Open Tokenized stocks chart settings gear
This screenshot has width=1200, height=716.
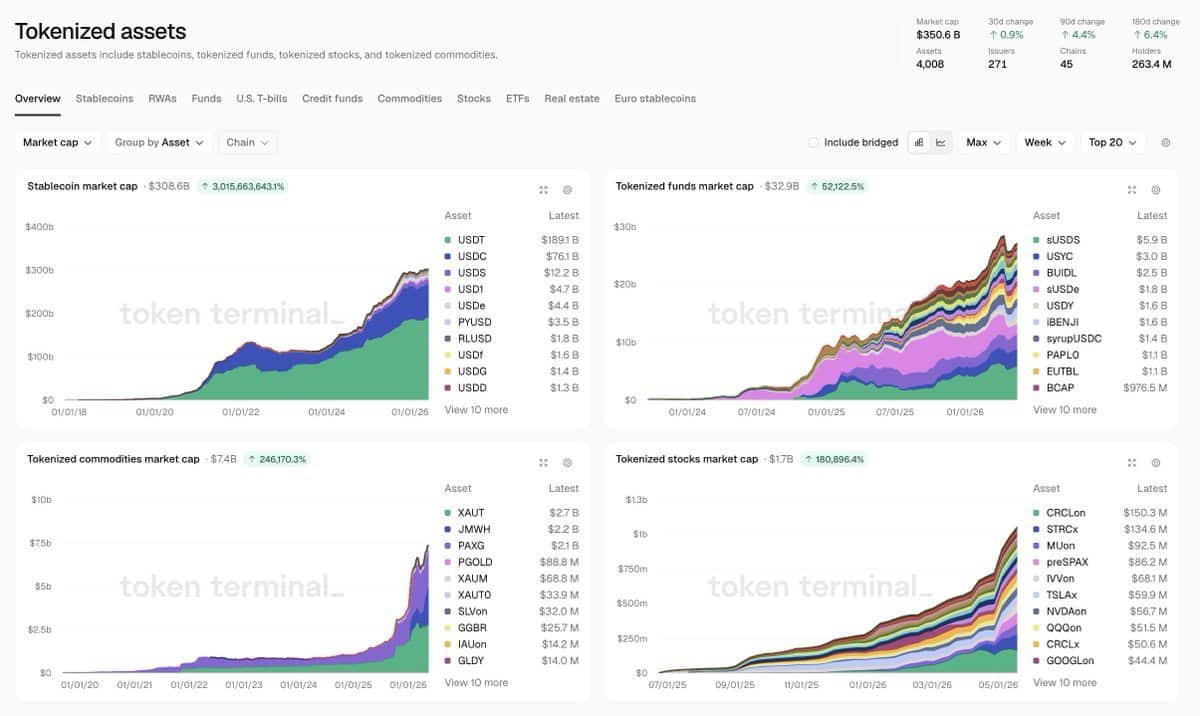tap(1155, 463)
